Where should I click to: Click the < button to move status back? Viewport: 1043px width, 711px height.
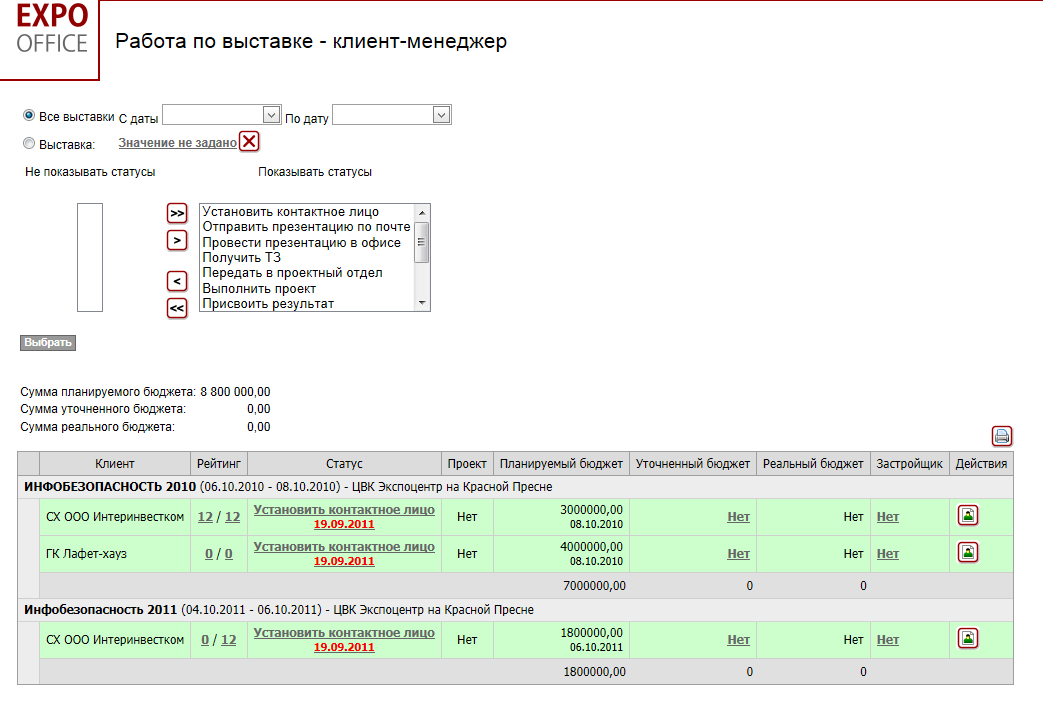click(177, 281)
